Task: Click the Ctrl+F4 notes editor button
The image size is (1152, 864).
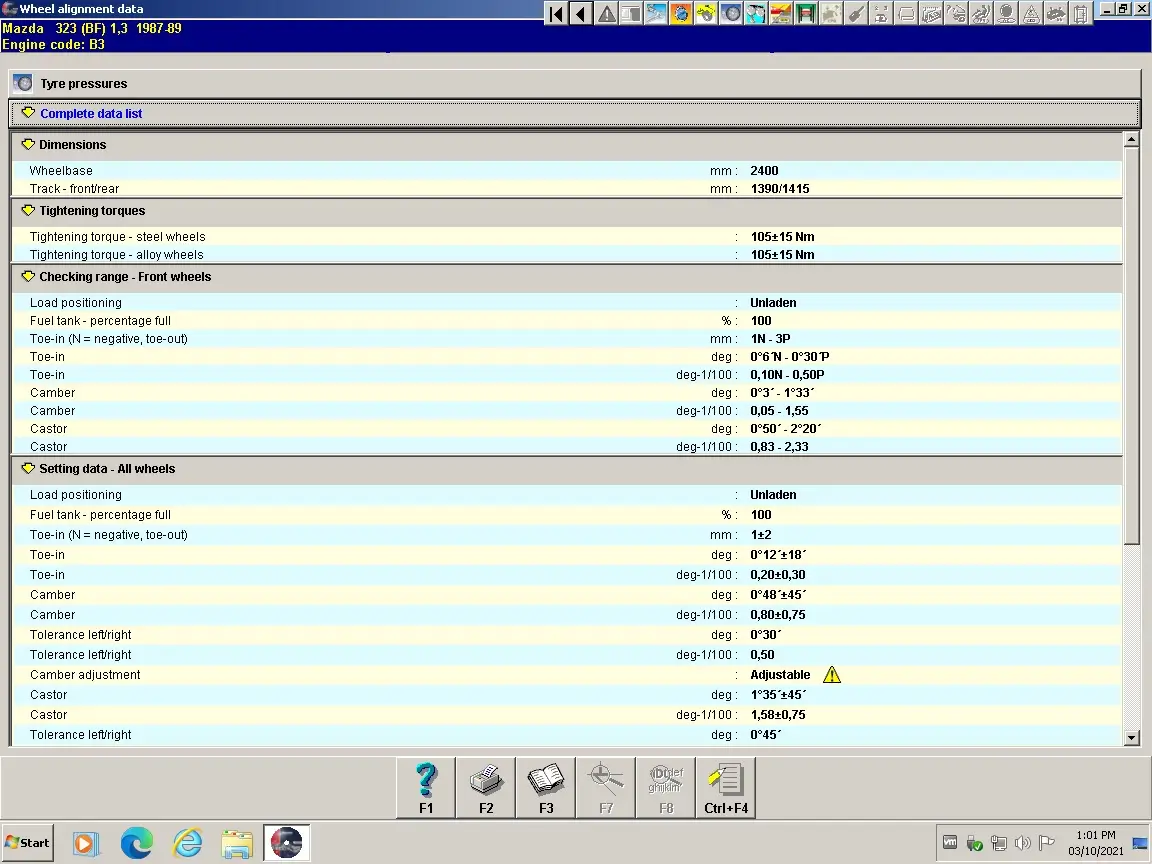Action: click(726, 787)
